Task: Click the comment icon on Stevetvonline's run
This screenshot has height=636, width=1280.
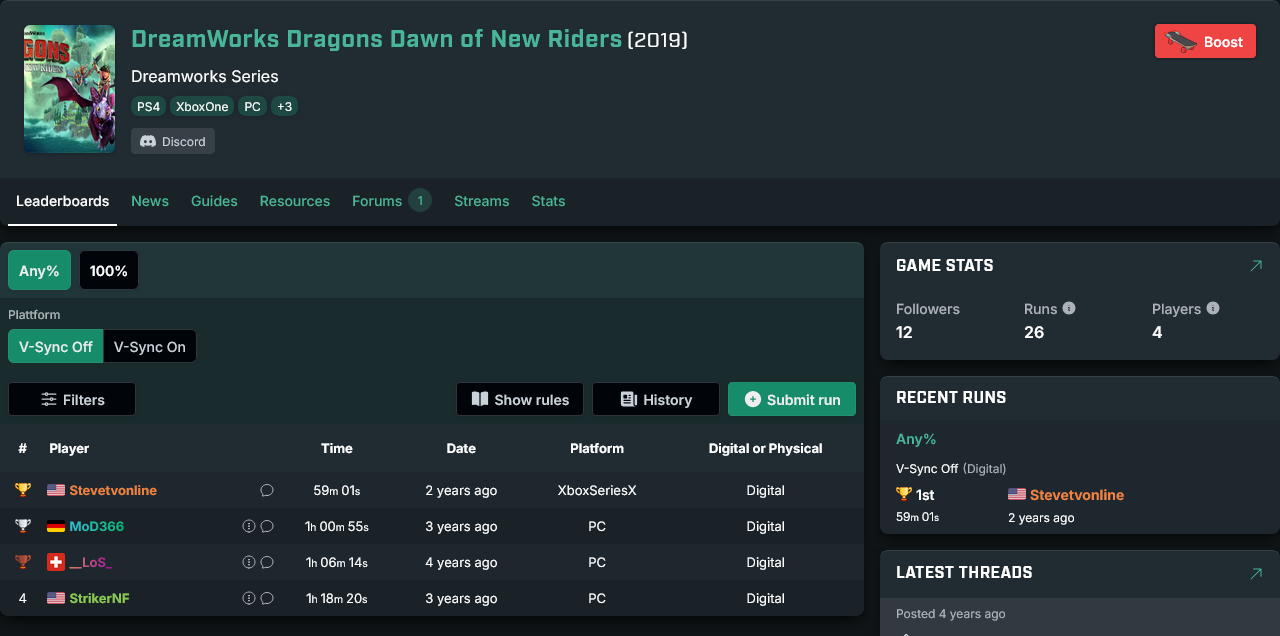Action: [x=267, y=490]
